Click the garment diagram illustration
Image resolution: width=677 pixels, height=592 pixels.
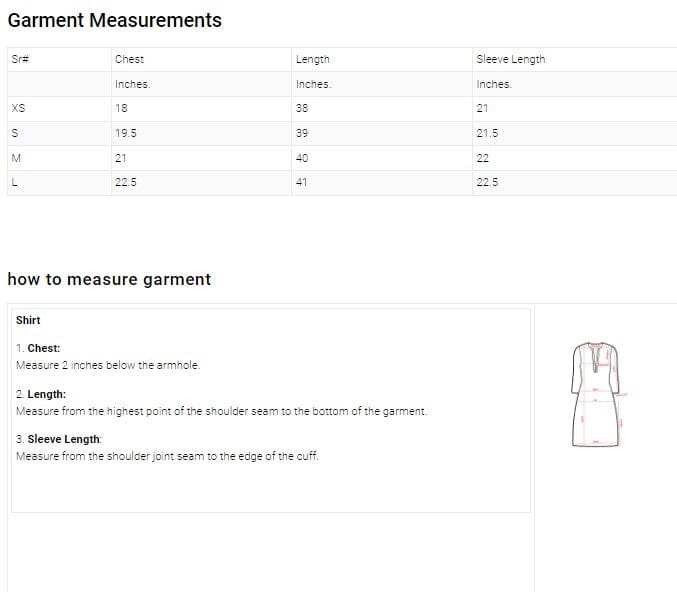coord(596,394)
